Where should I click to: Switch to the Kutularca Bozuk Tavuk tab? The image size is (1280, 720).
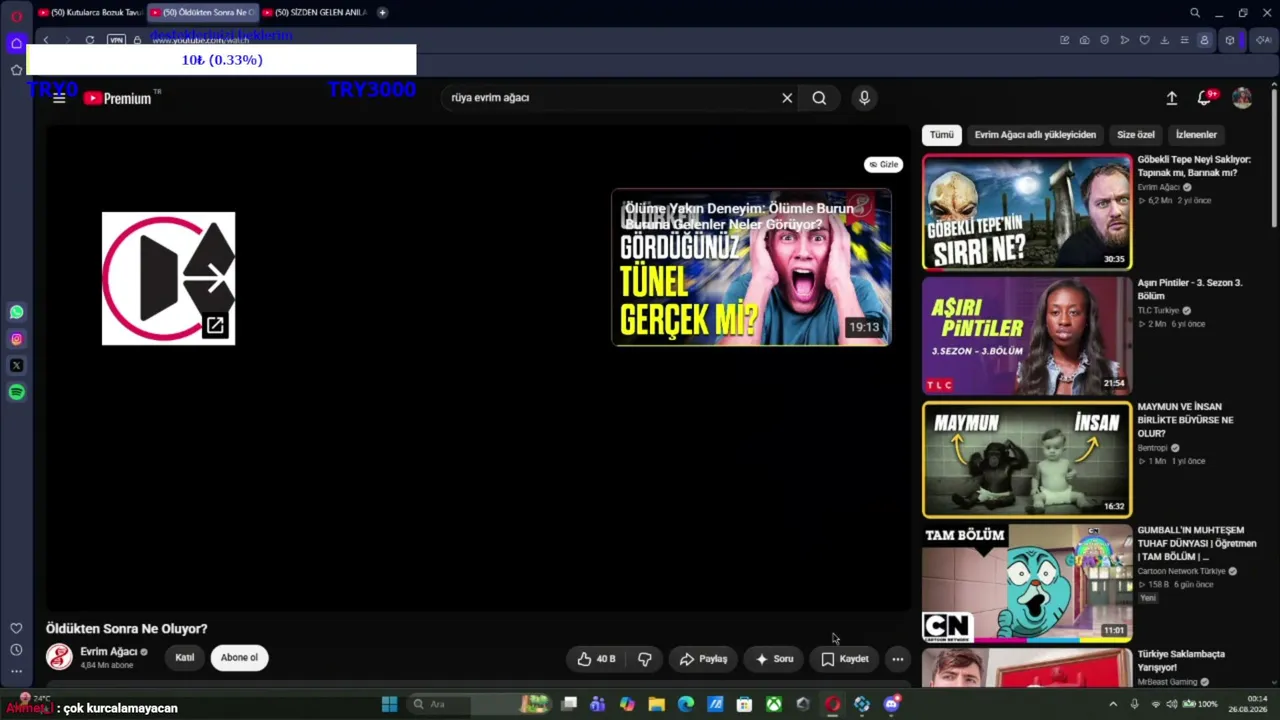91,12
